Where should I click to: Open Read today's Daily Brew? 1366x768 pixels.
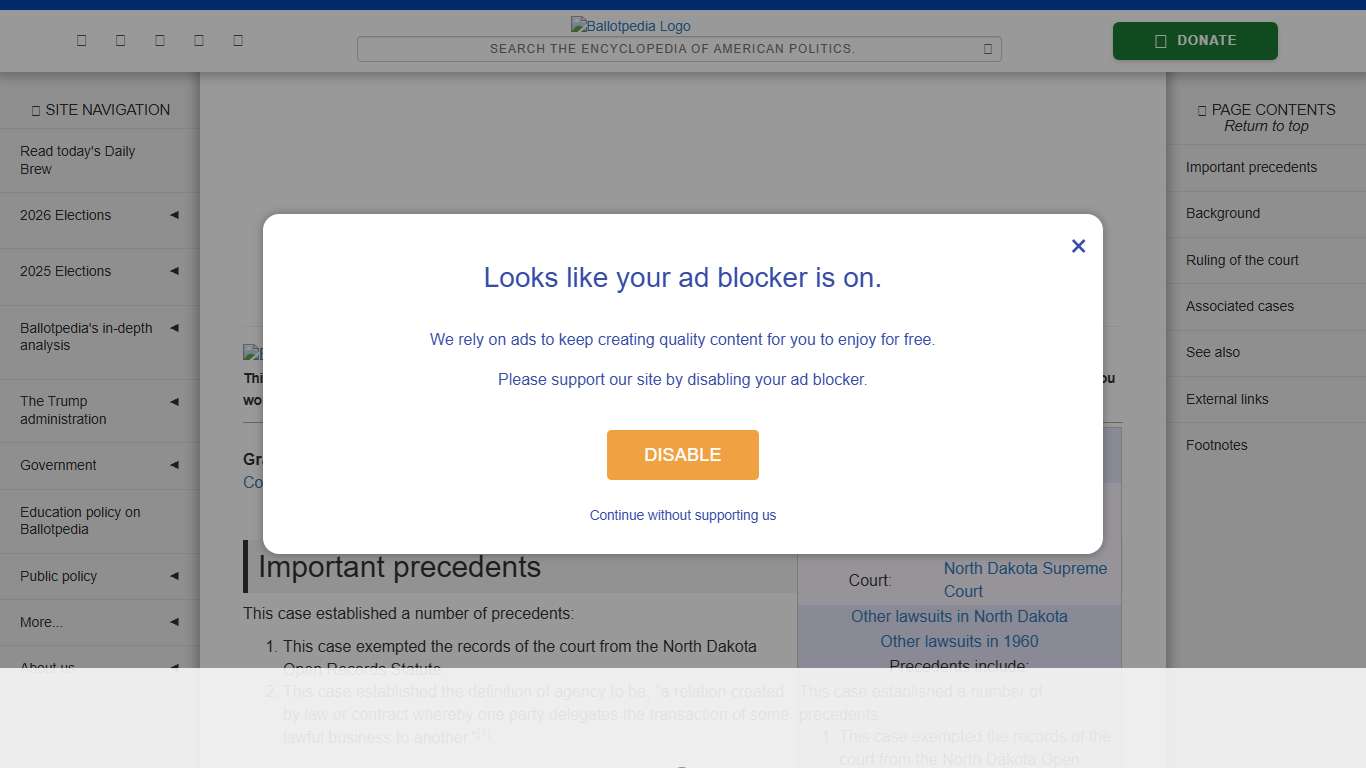77,160
